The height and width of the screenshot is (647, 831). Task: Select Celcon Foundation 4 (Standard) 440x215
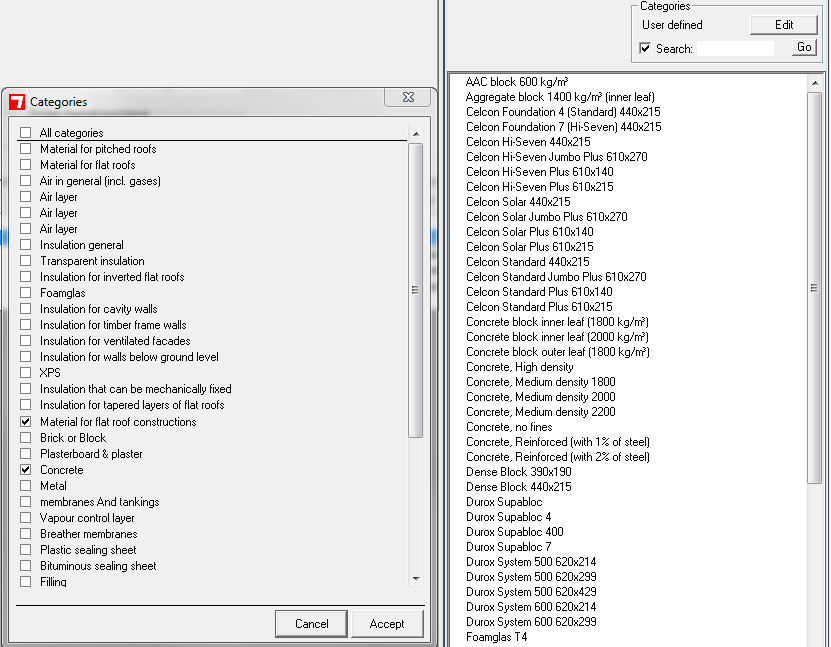click(563, 112)
